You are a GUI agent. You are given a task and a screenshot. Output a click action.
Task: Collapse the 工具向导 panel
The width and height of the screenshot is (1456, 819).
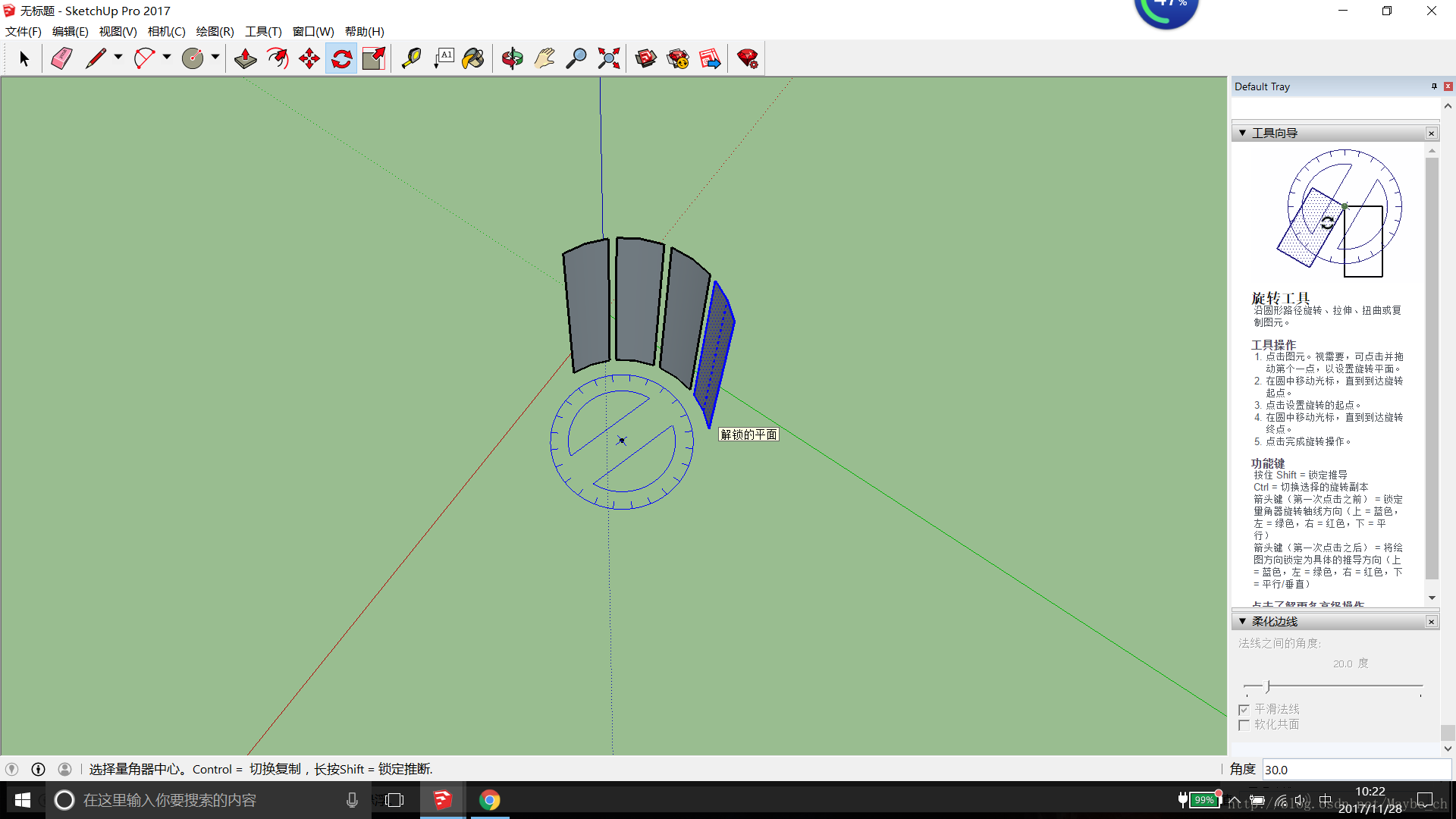[x=1242, y=133]
